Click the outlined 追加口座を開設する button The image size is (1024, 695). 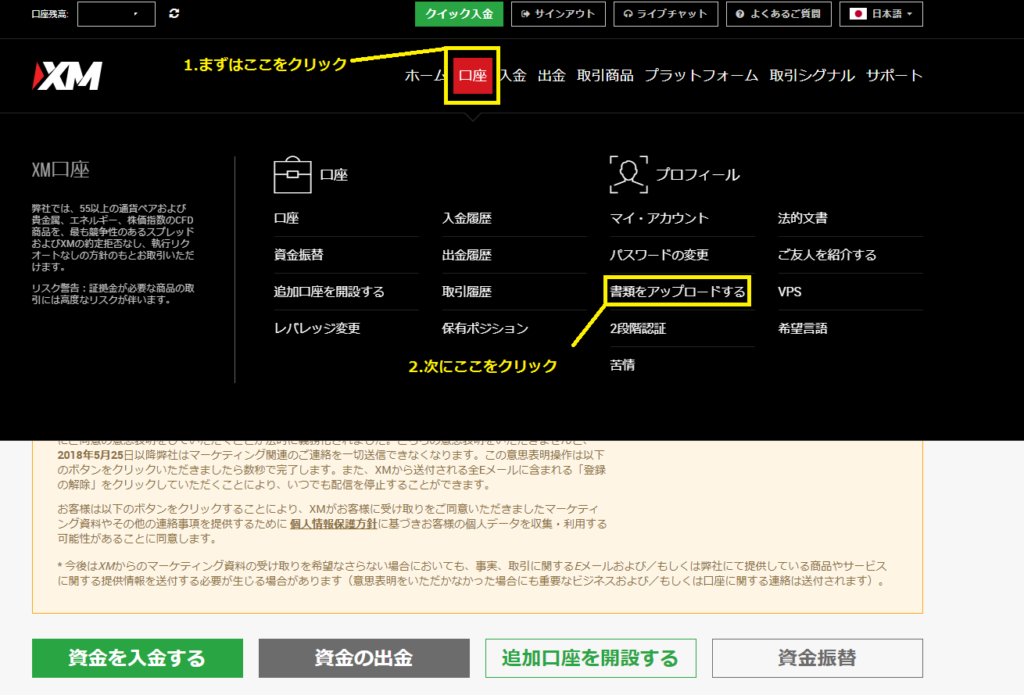click(x=589, y=658)
